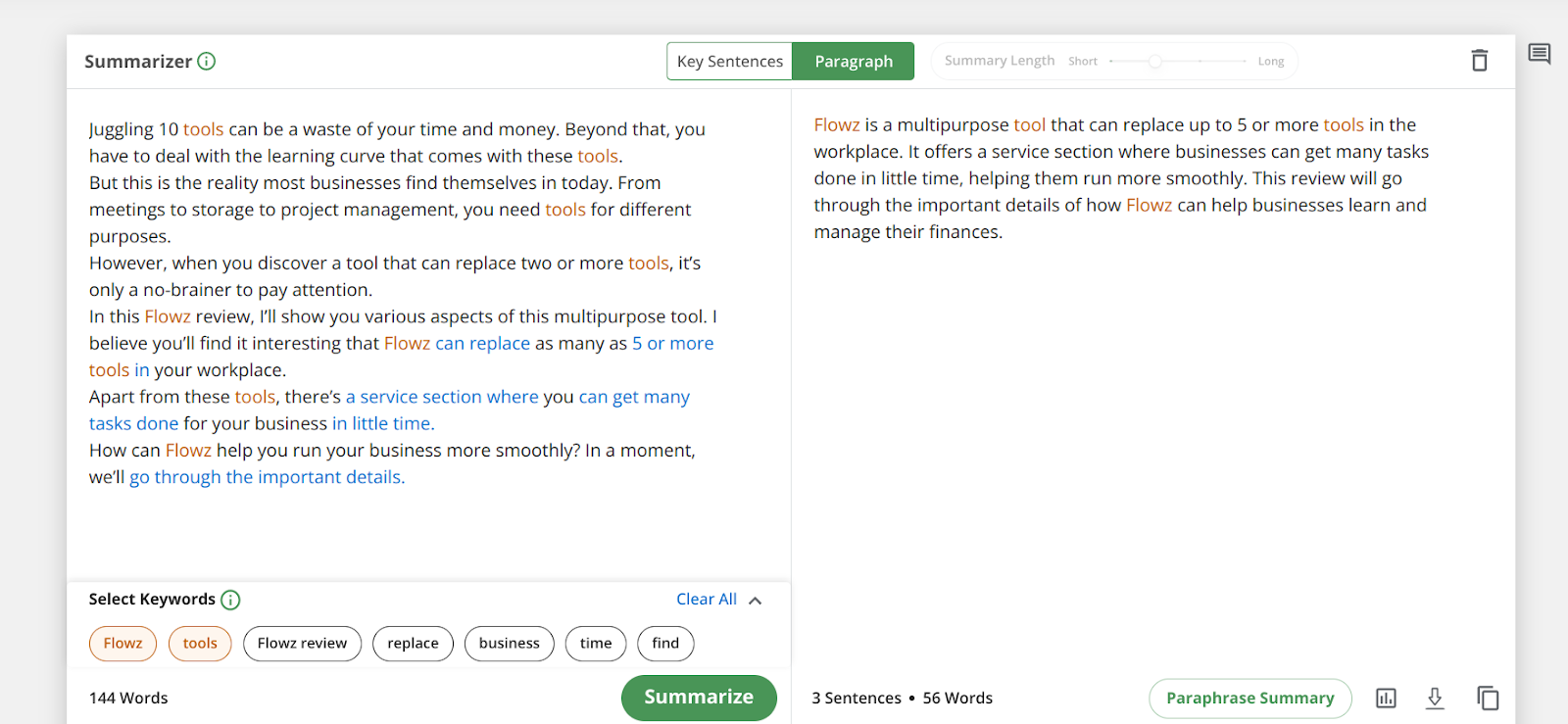Click the Paraphrase Summary button
This screenshot has width=1568, height=724.
click(1249, 699)
